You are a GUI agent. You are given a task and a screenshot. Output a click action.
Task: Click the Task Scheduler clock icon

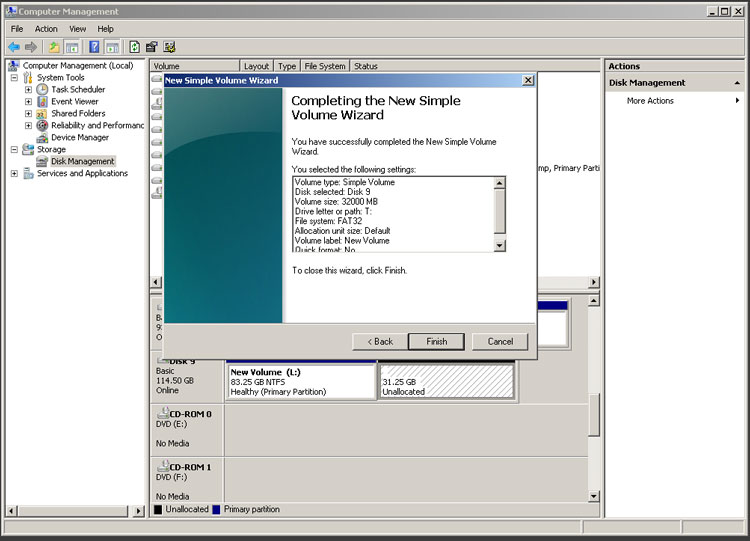[x=42, y=89]
